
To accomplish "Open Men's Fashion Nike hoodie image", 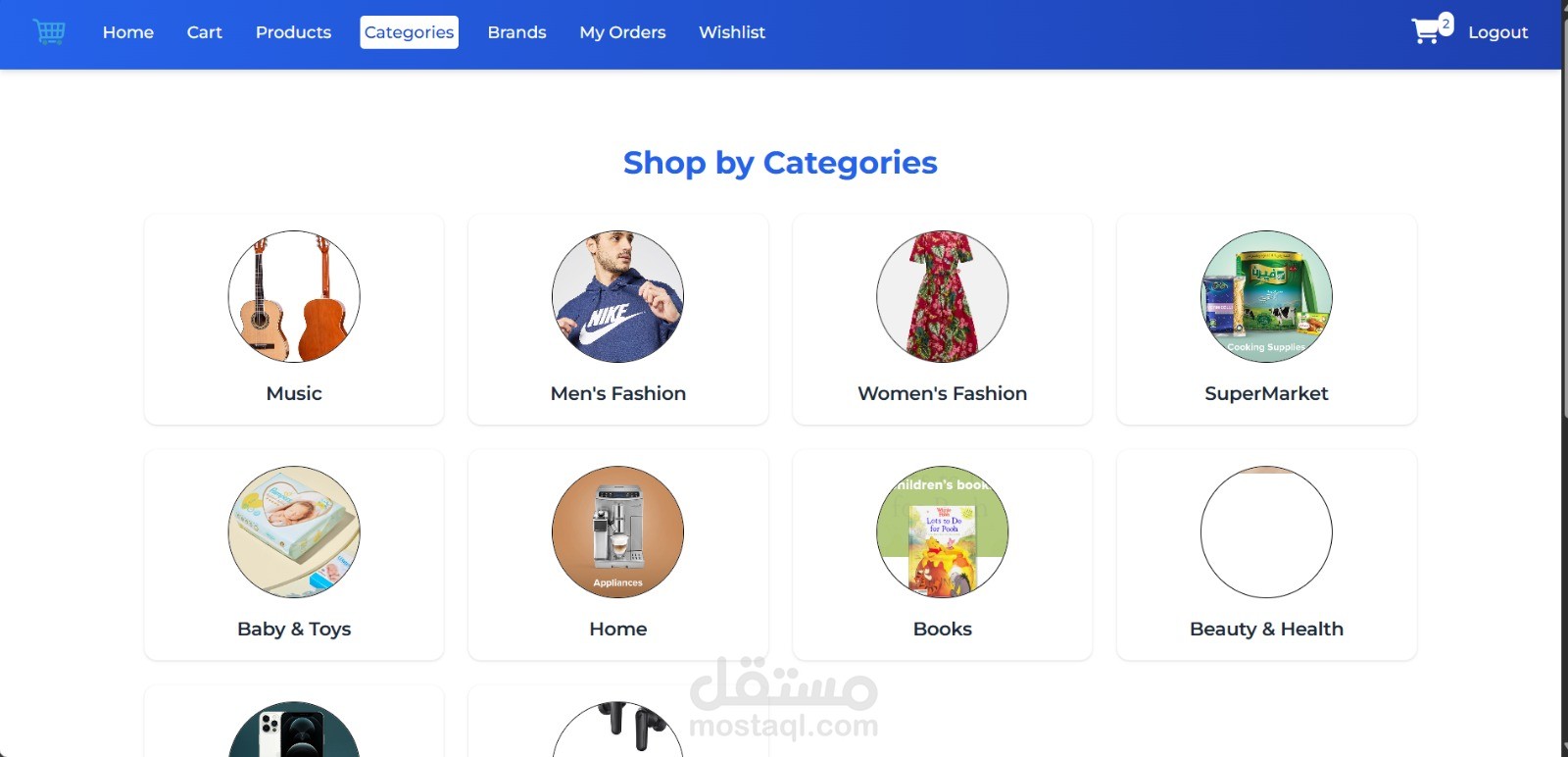I will point(617,296).
